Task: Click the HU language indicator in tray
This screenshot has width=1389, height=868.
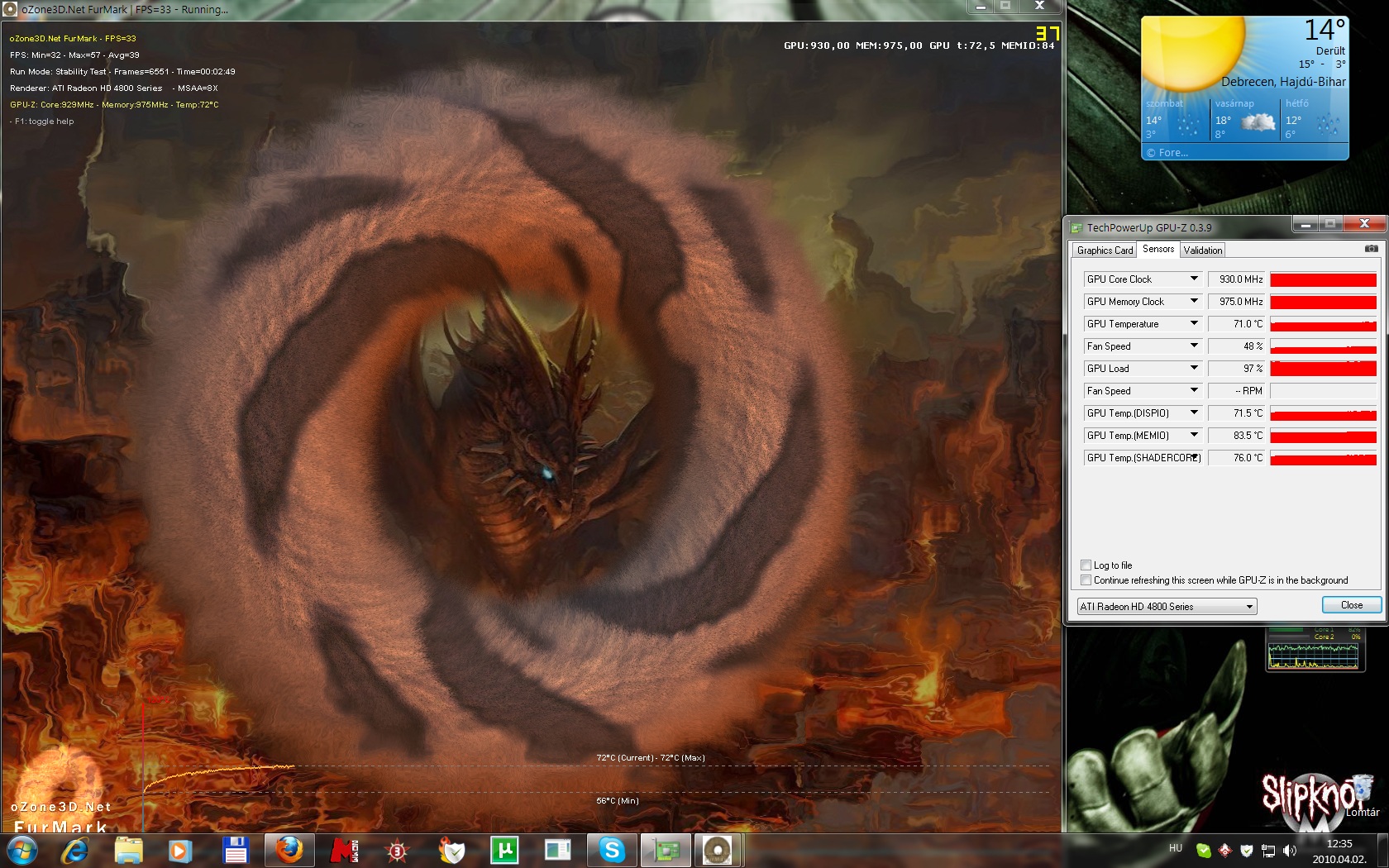Action: [x=1175, y=848]
